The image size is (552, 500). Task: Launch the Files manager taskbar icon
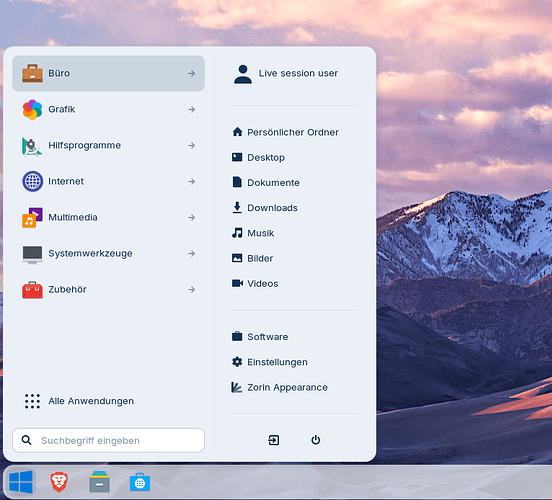click(99, 482)
